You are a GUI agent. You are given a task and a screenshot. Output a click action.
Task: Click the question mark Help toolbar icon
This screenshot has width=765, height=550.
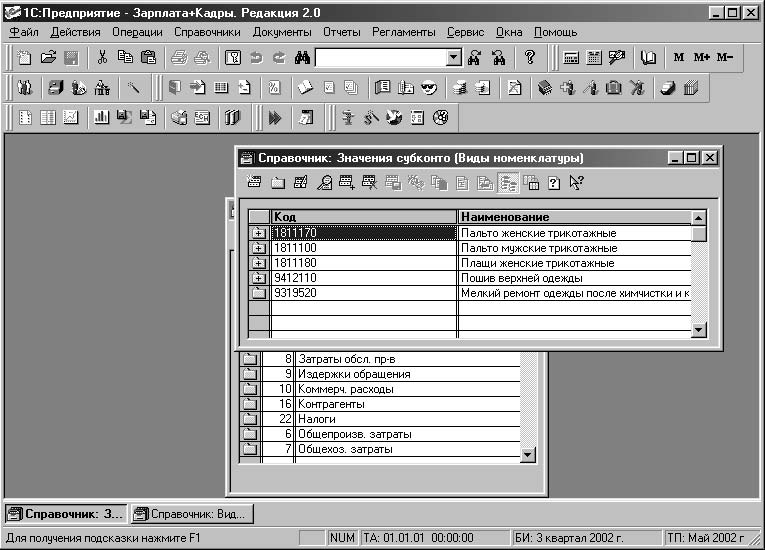tap(530, 58)
